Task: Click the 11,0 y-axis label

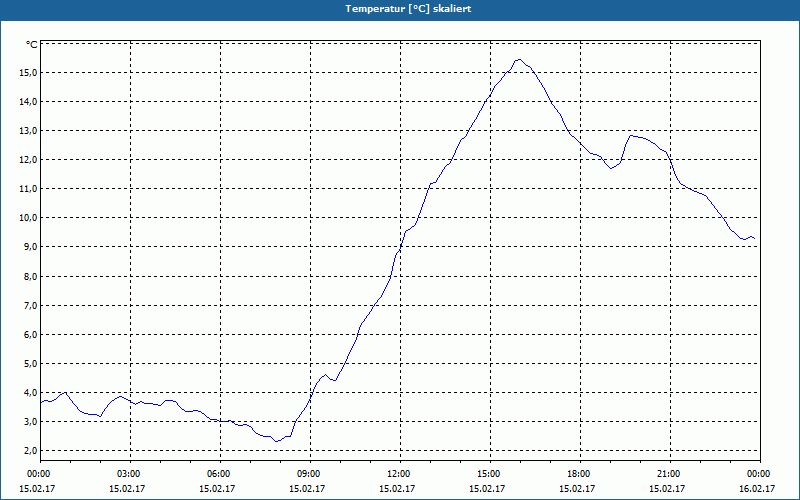Action: pyautogui.click(x=28, y=189)
